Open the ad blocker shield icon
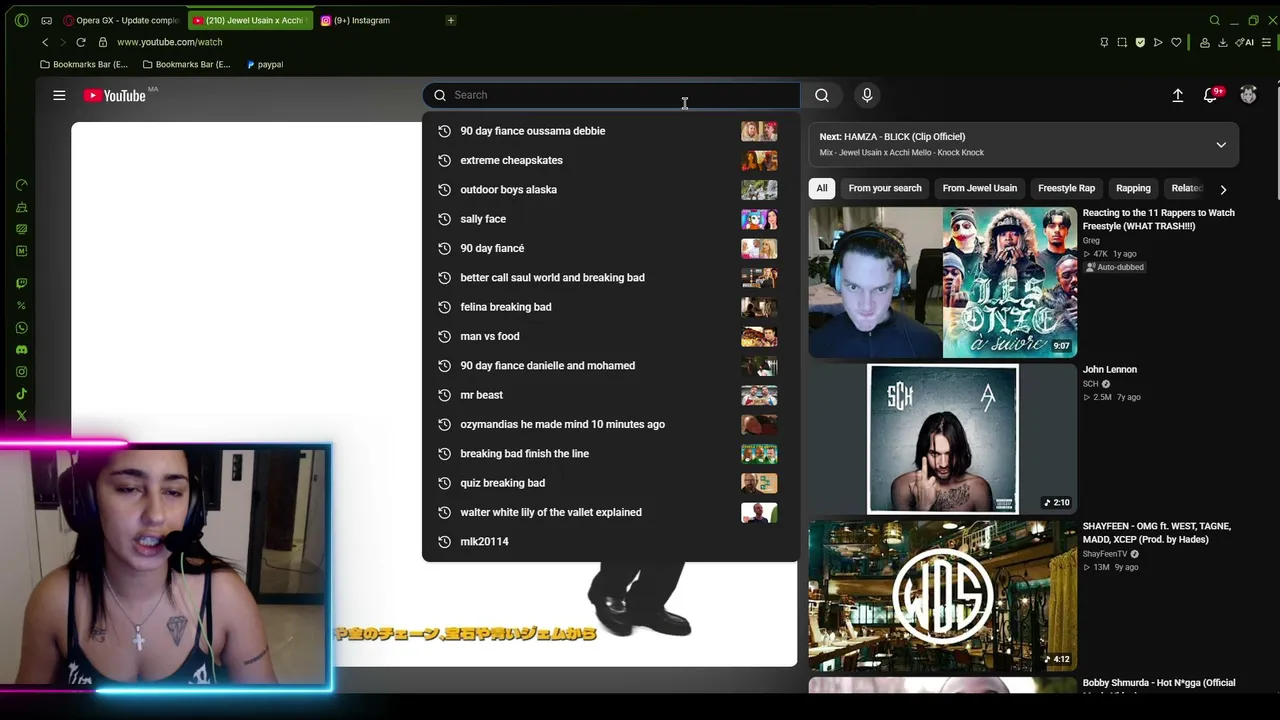This screenshot has height=720, width=1280. point(1140,42)
